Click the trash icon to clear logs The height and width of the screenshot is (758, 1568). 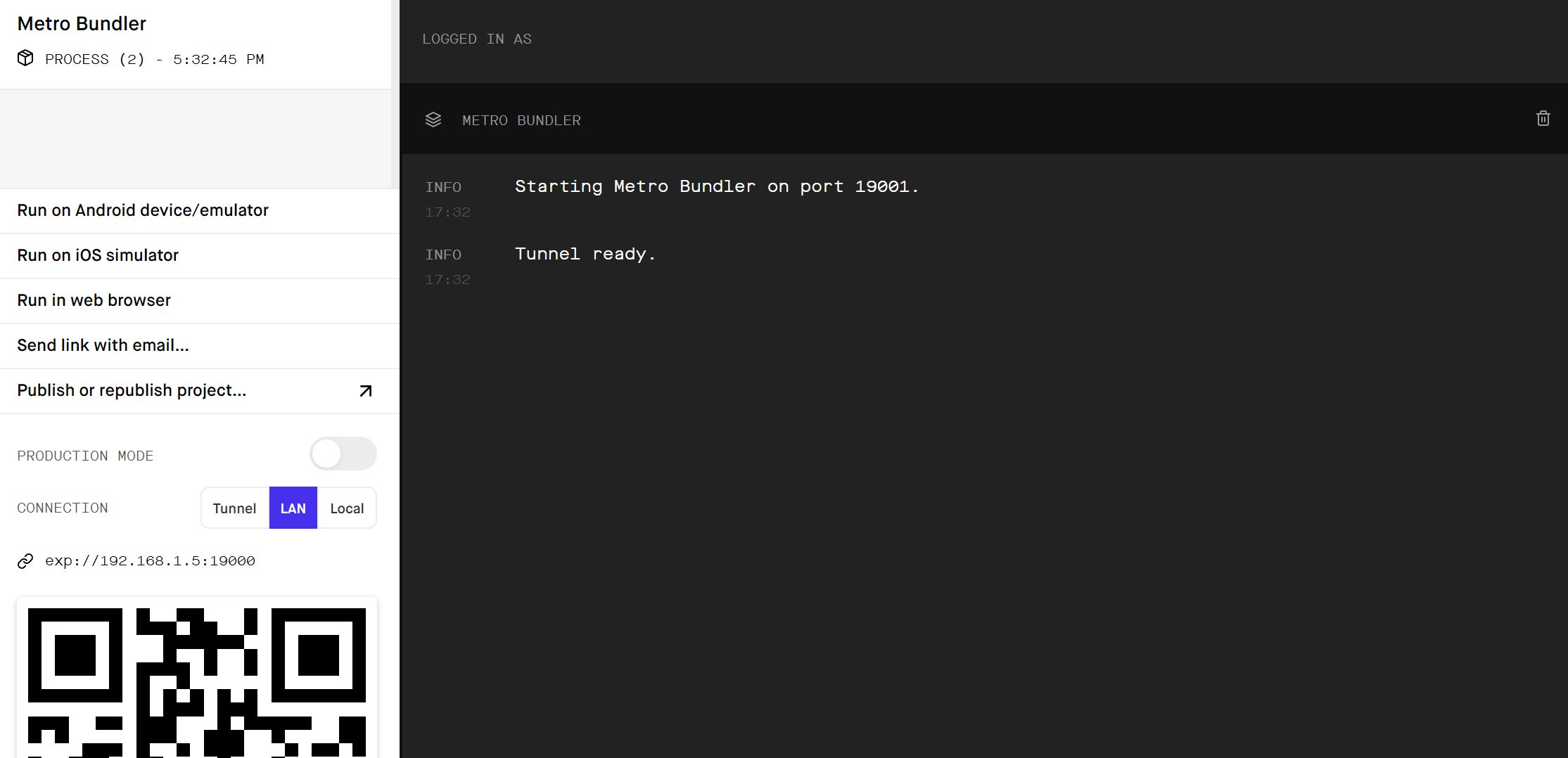(x=1543, y=119)
